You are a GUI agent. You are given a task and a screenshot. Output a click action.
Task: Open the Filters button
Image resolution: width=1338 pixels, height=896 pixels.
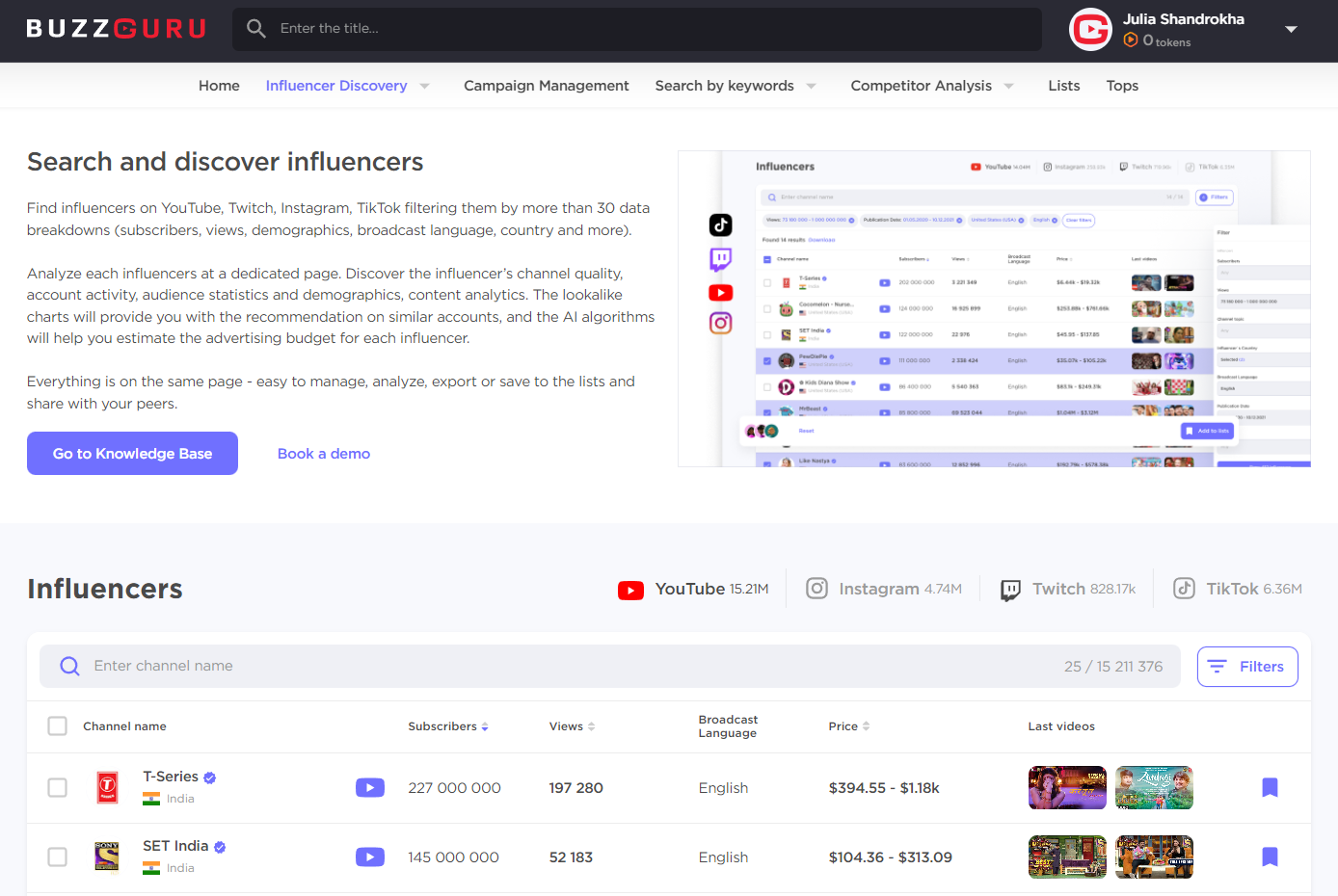(1247, 667)
